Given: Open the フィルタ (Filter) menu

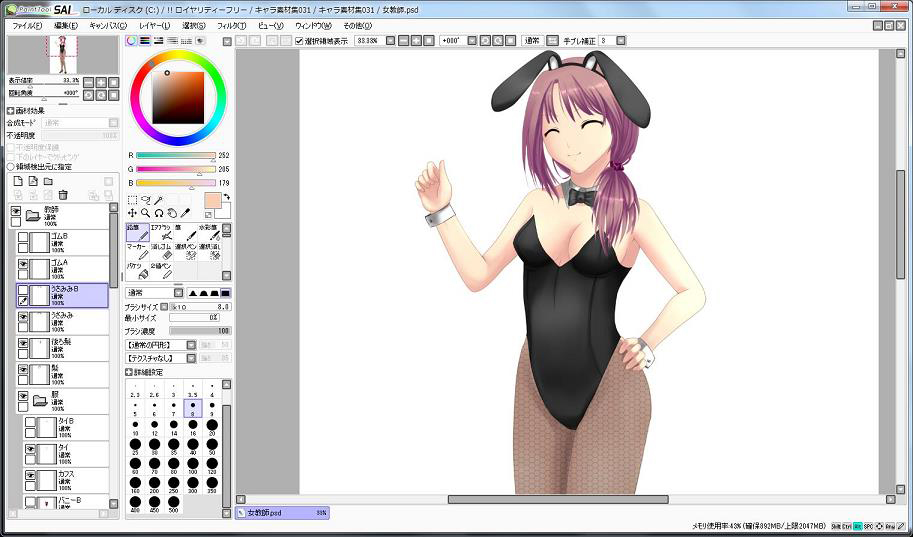Looking at the screenshot, I should pyautogui.click(x=230, y=25).
